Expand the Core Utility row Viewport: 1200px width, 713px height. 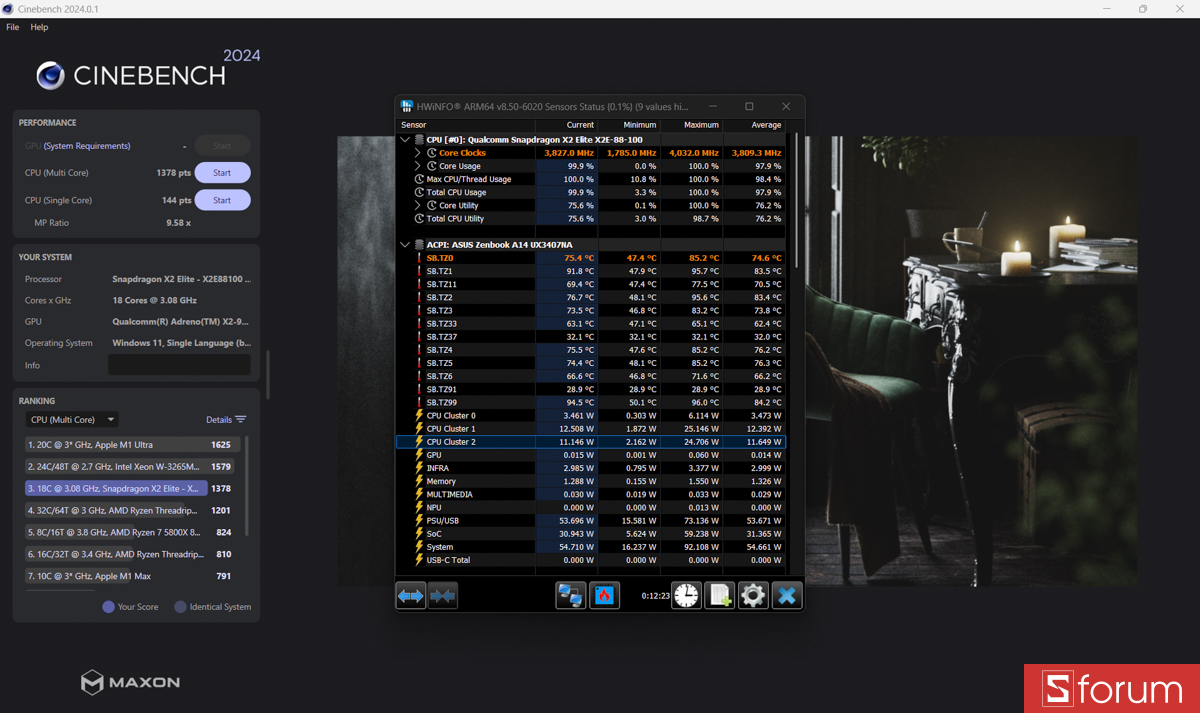pyautogui.click(x=418, y=205)
